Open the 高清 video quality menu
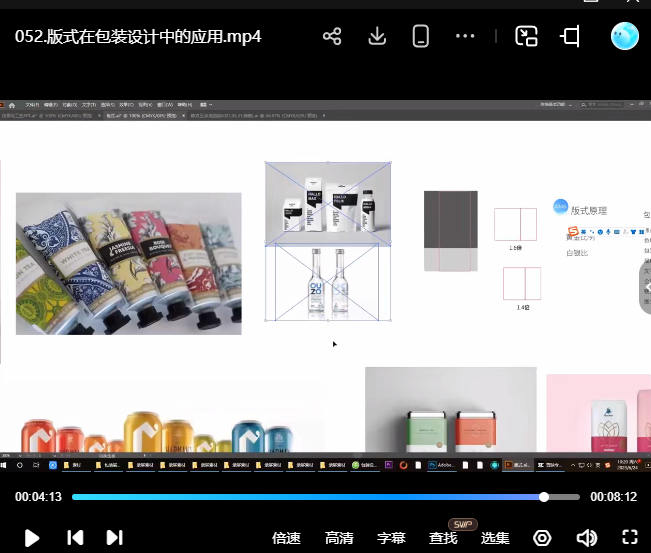651x553 pixels. click(x=339, y=538)
